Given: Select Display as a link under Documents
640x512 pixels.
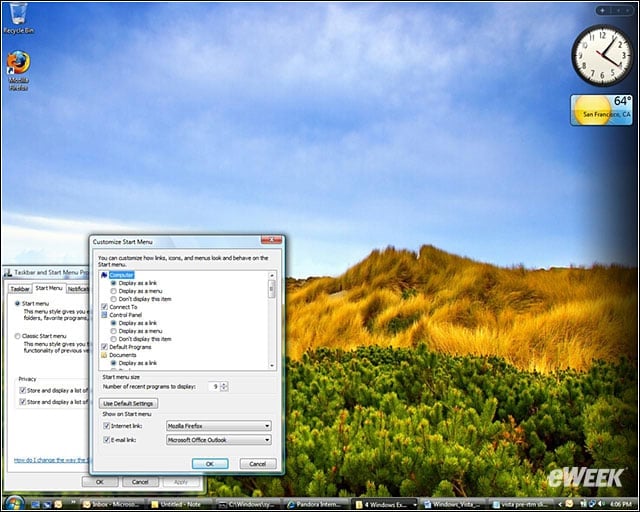Looking at the screenshot, I should 114,363.
